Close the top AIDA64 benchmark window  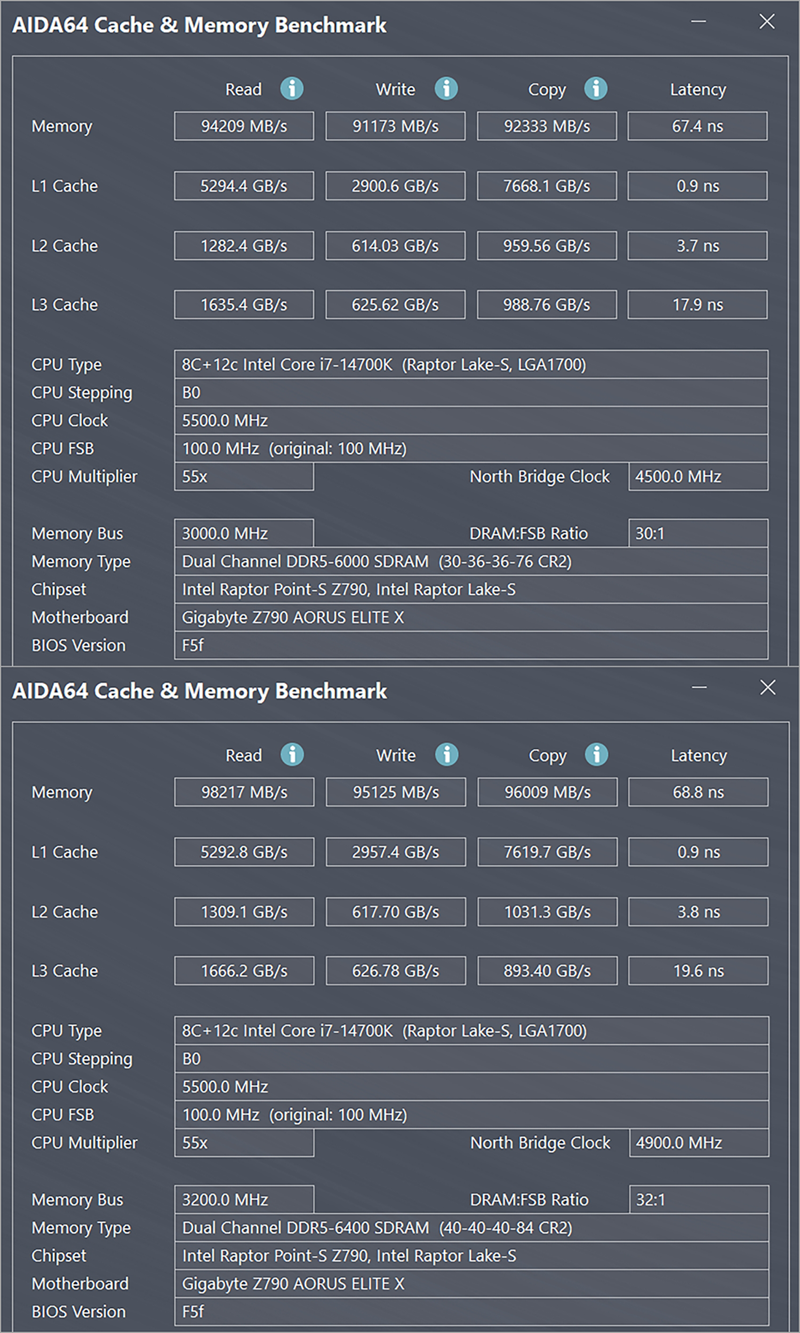pos(767,22)
